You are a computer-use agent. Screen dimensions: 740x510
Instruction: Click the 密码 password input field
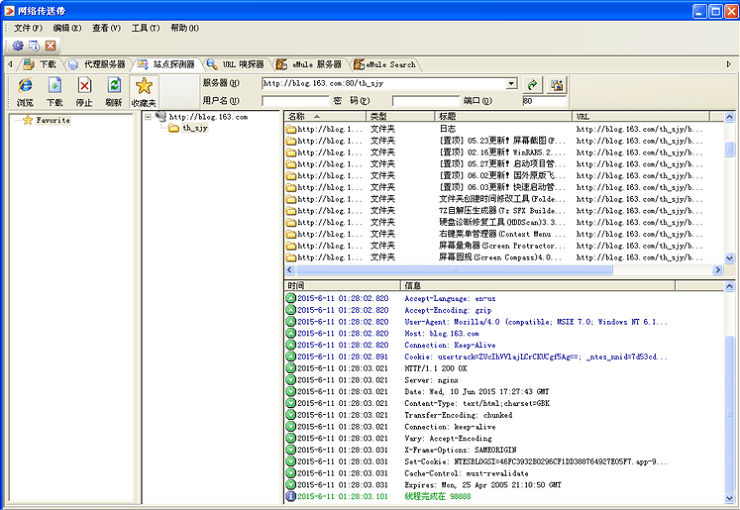tap(426, 101)
